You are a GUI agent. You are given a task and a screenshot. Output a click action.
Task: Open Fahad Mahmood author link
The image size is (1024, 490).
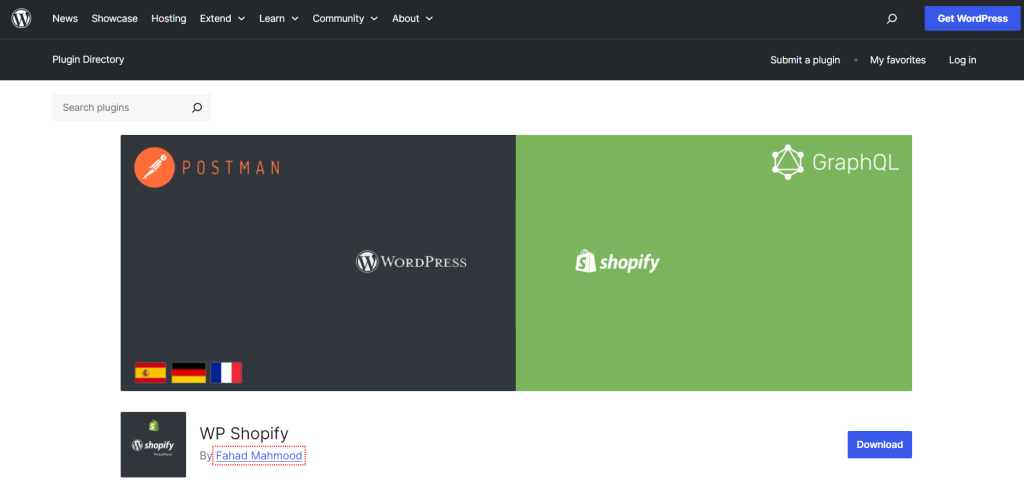click(259, 456)
